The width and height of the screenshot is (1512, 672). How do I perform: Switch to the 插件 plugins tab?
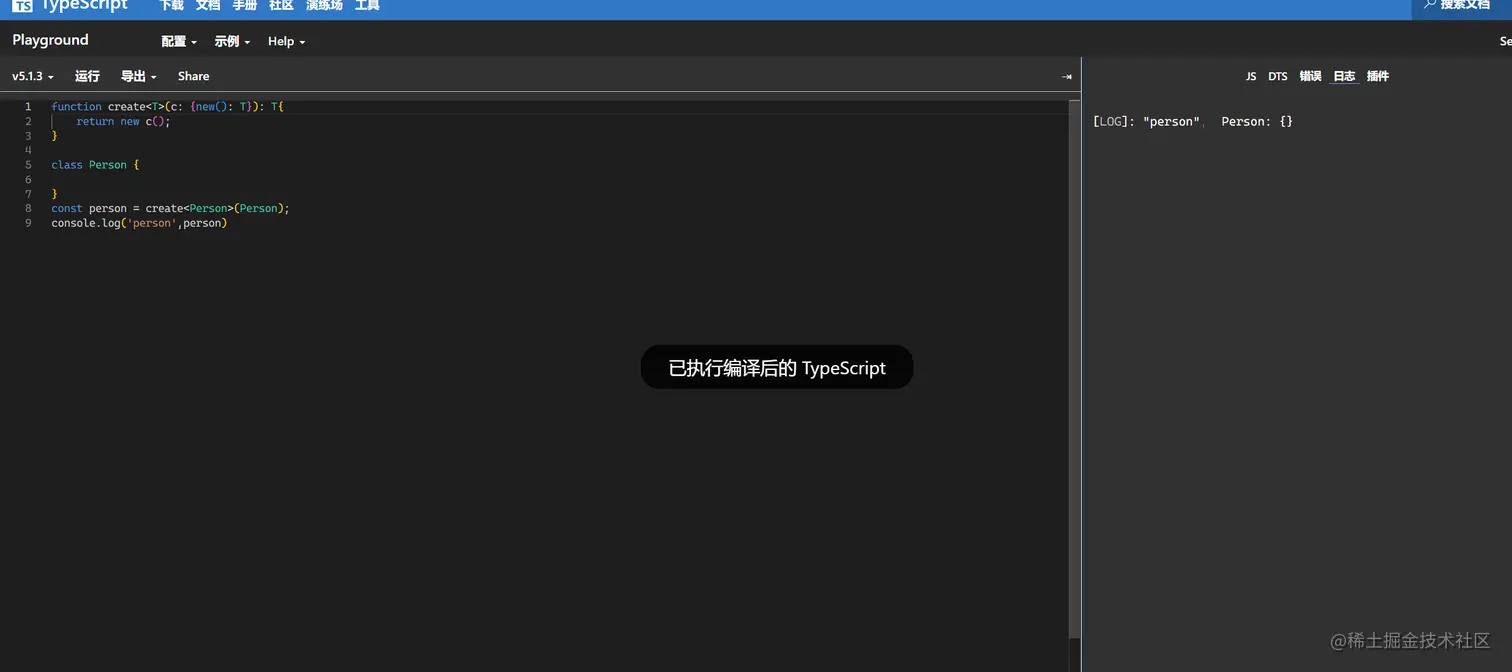pos(1378,76)
